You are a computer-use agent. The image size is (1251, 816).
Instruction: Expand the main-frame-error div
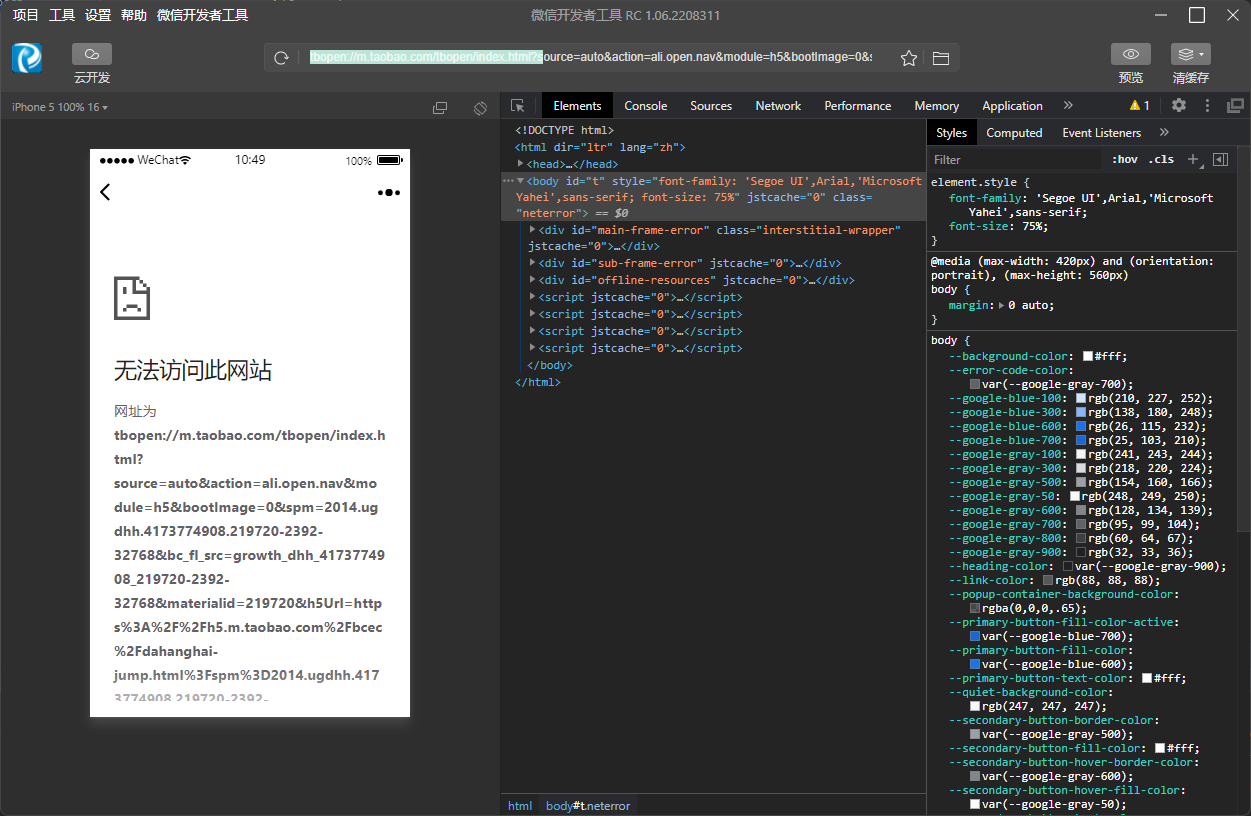click(533, 230)
